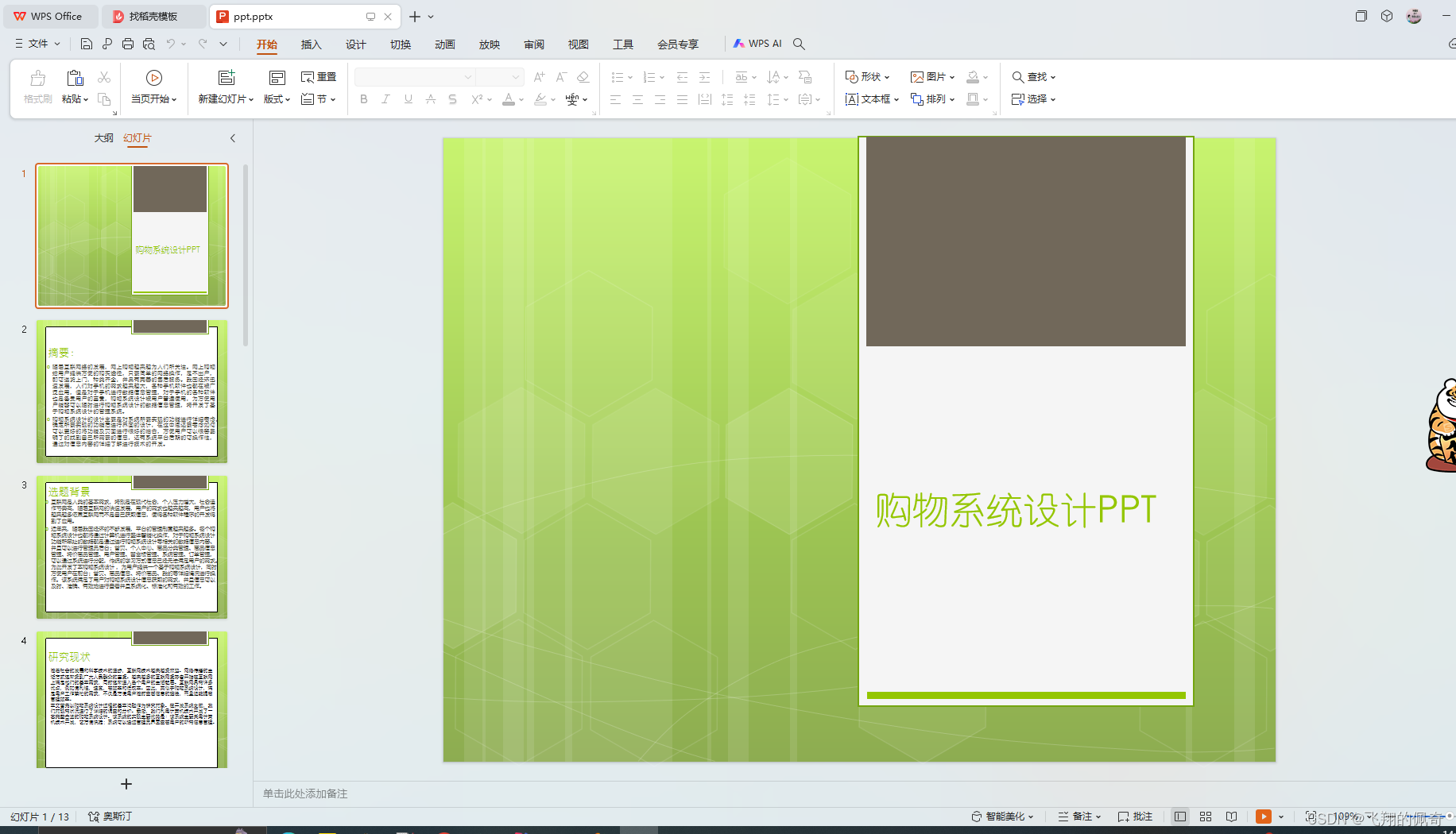Switch to reading view book icon

(1231, 817)
